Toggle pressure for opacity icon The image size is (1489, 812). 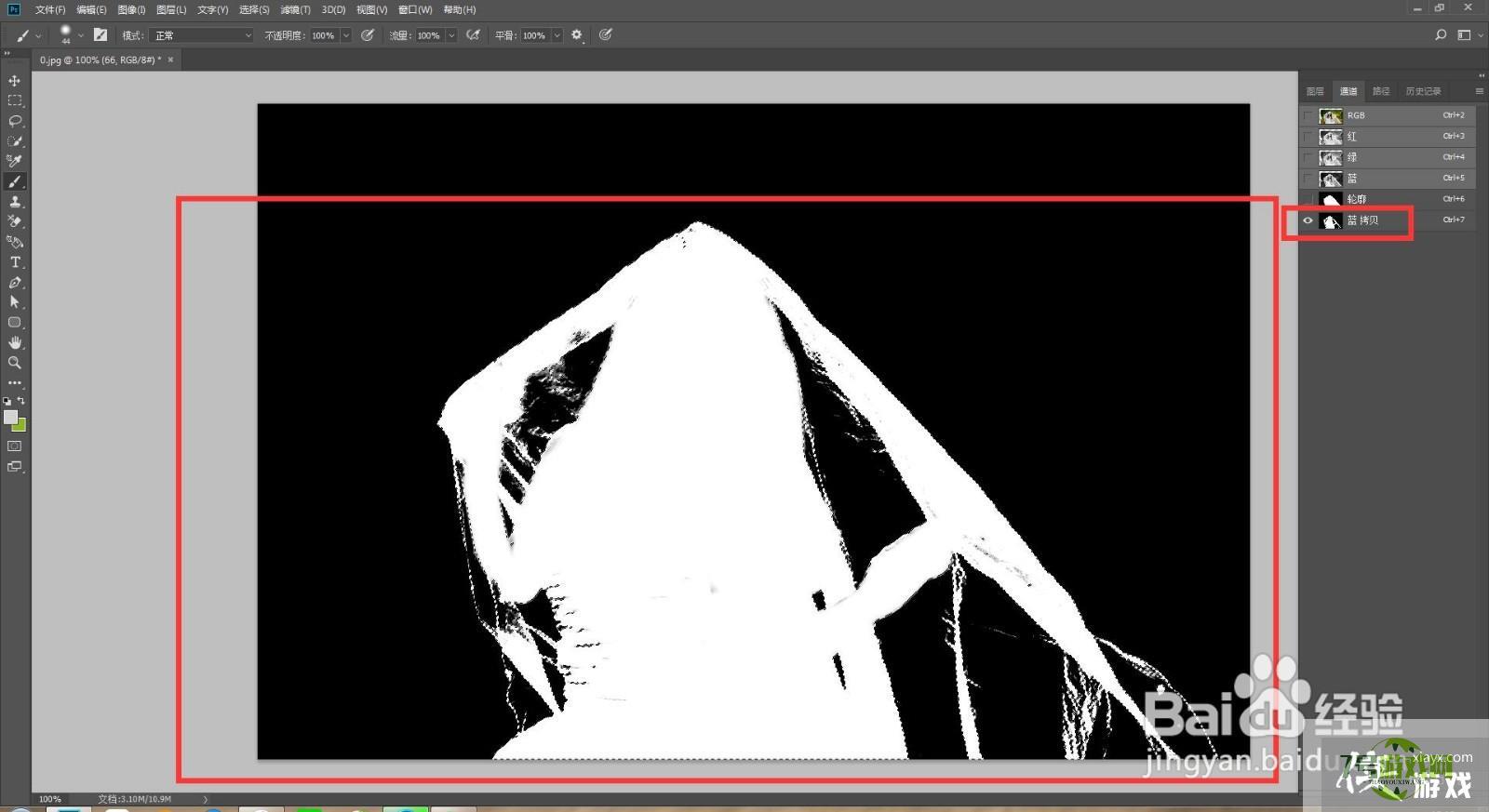[368, 35]
